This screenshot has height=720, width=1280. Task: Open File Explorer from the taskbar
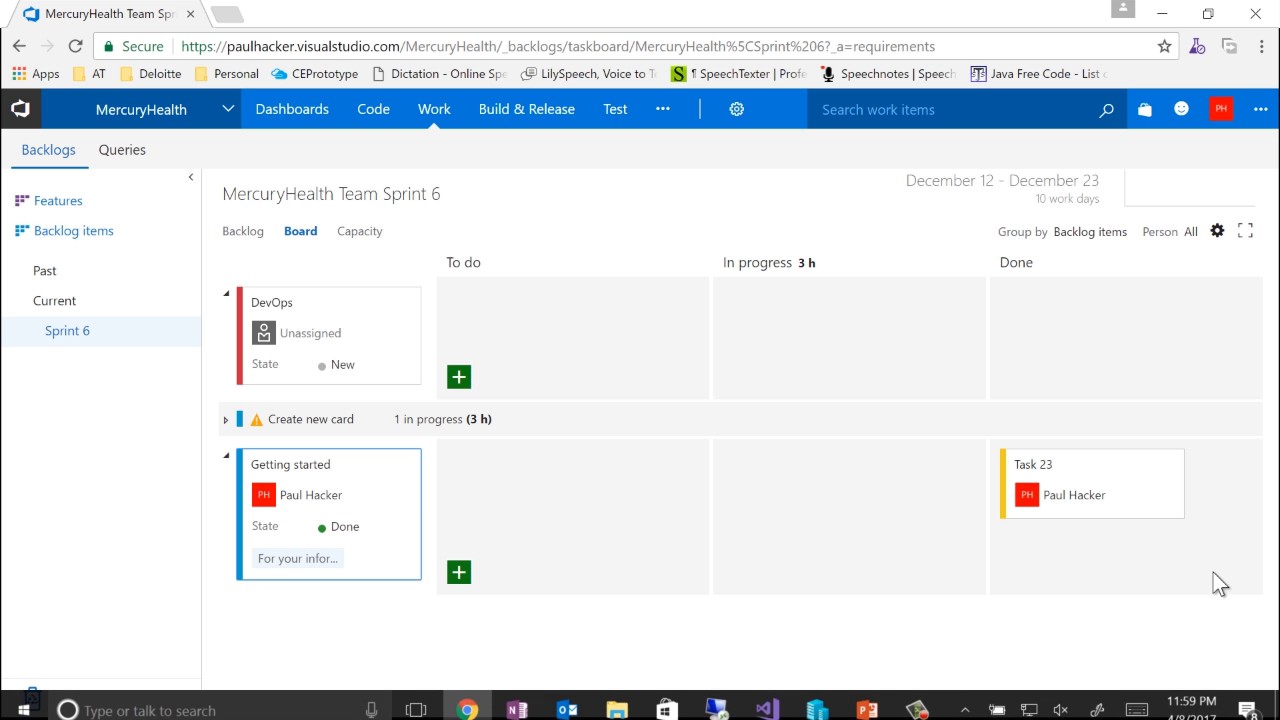click(x=617, y=710)
